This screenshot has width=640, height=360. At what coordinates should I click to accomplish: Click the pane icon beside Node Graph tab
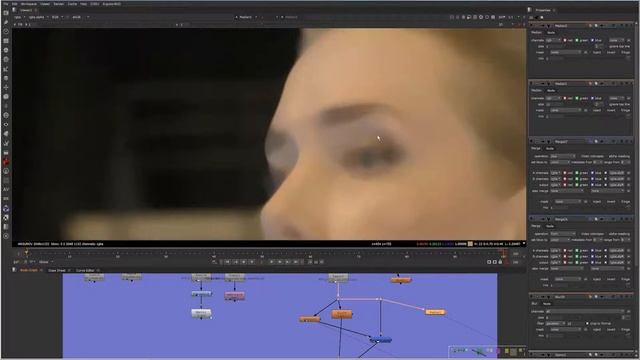pyautogui.click(x=15, y=270)
